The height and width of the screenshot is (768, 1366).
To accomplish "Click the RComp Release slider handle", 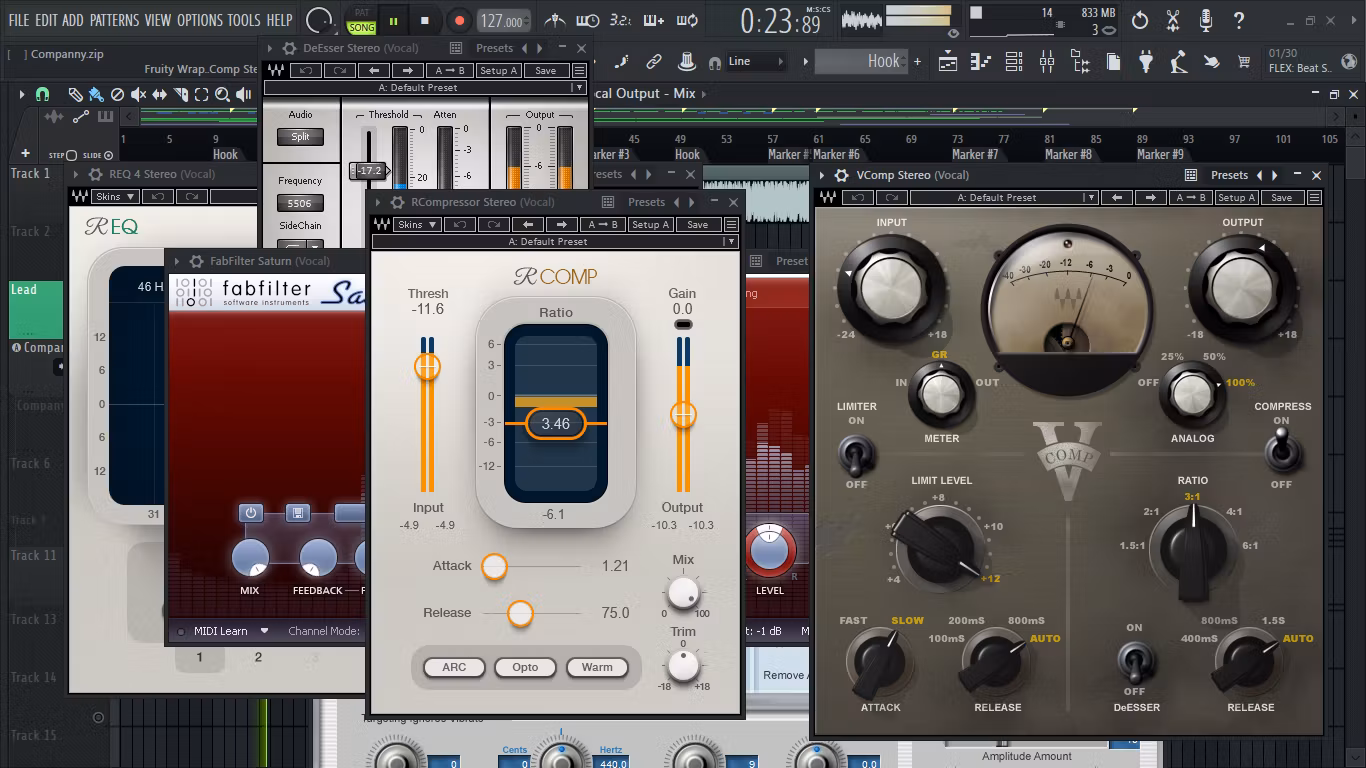I will tap(520, 613).
